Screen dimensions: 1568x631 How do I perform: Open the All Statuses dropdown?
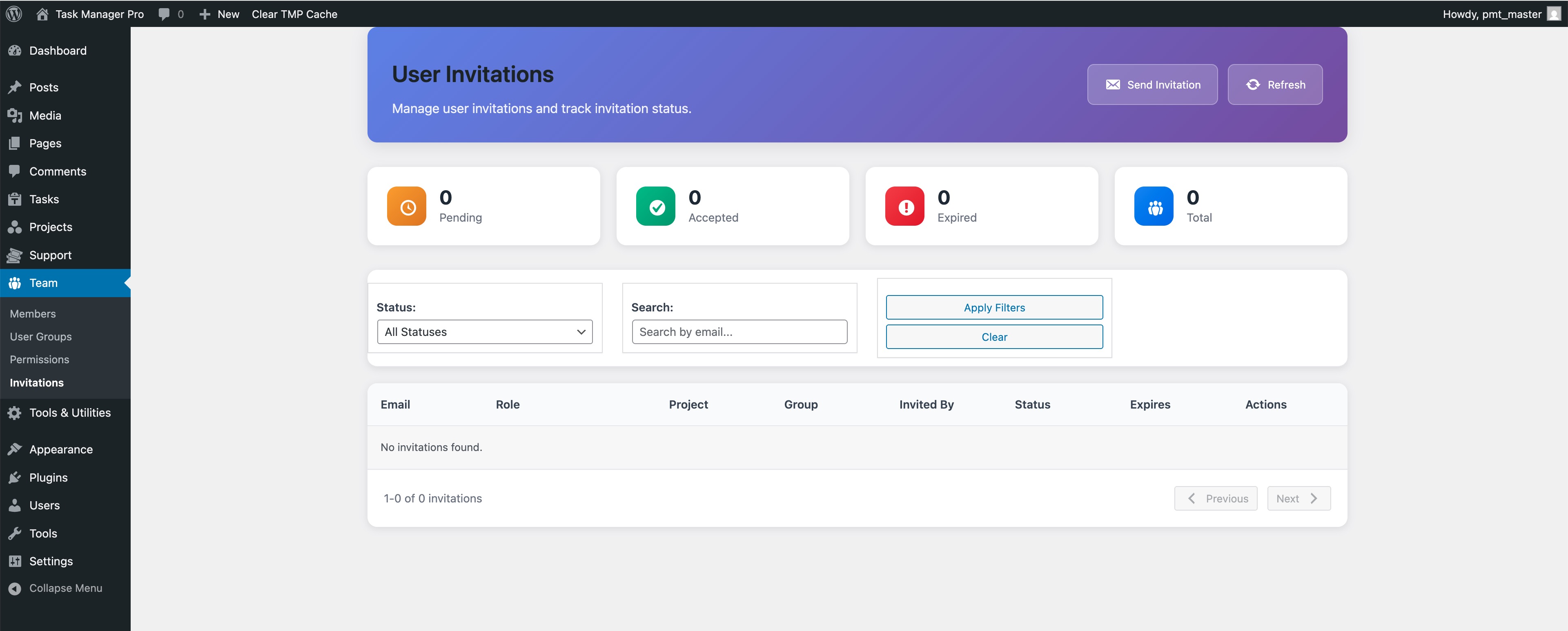[x=485, y=332]
